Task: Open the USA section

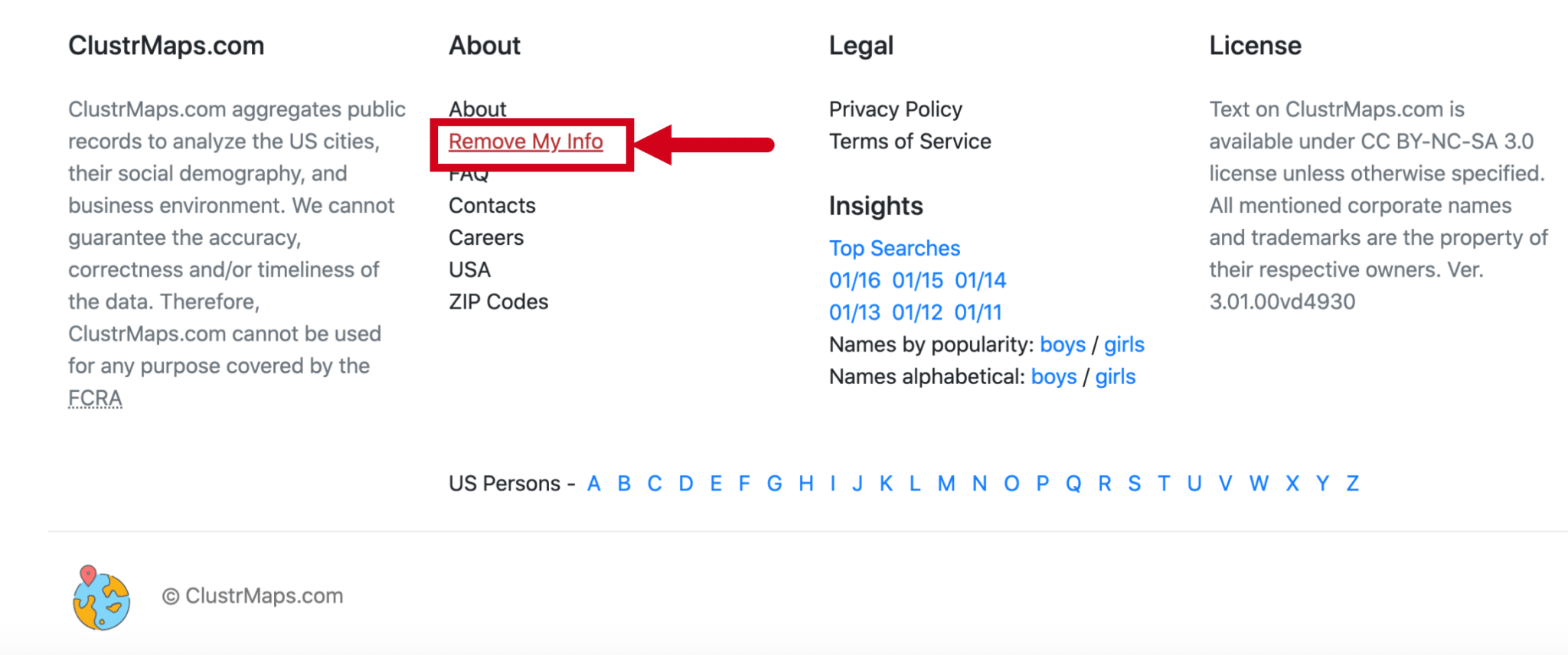Action: [x=469, y=269]
